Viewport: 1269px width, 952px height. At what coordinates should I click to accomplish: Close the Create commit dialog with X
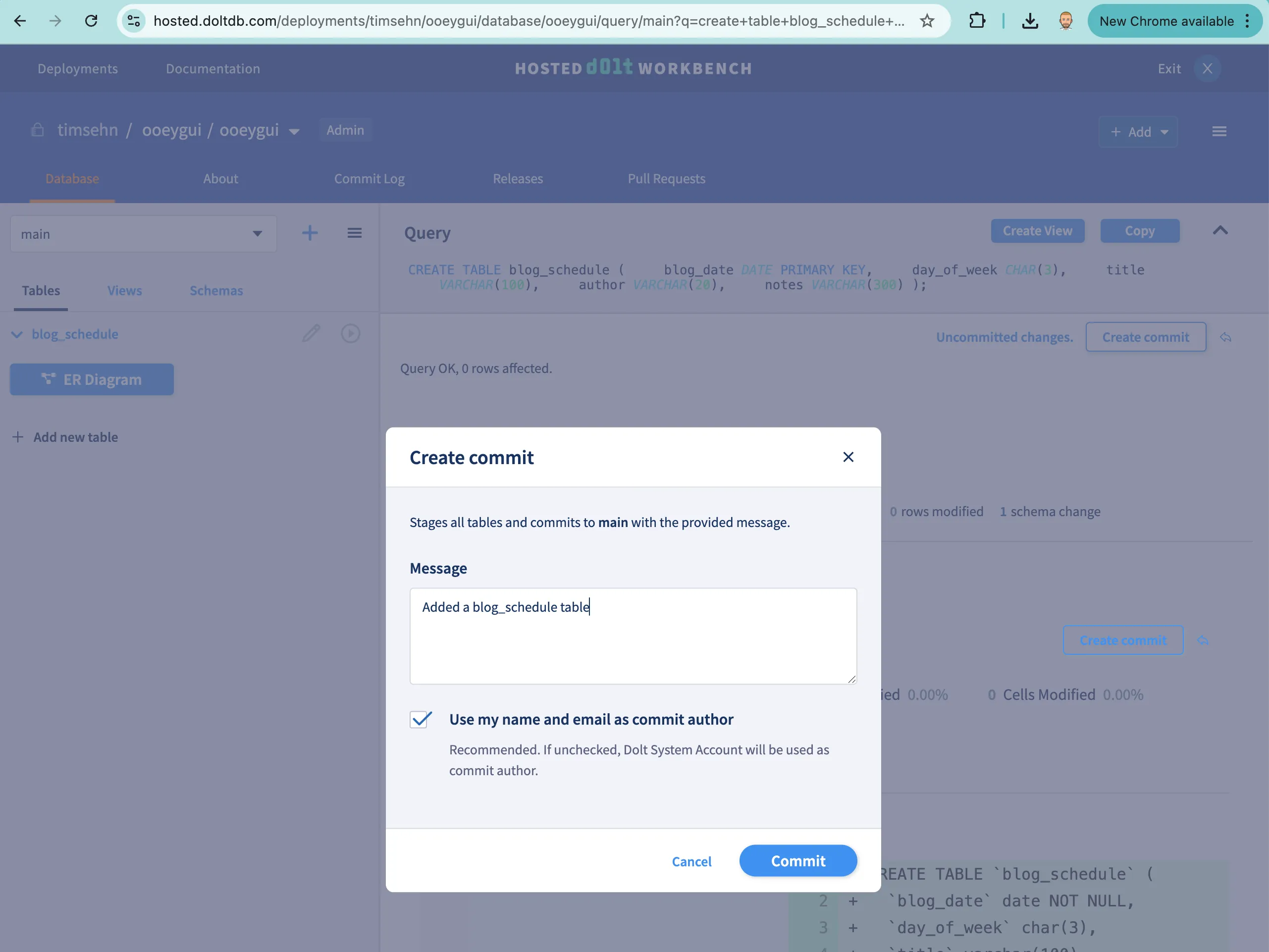point(848,457)
